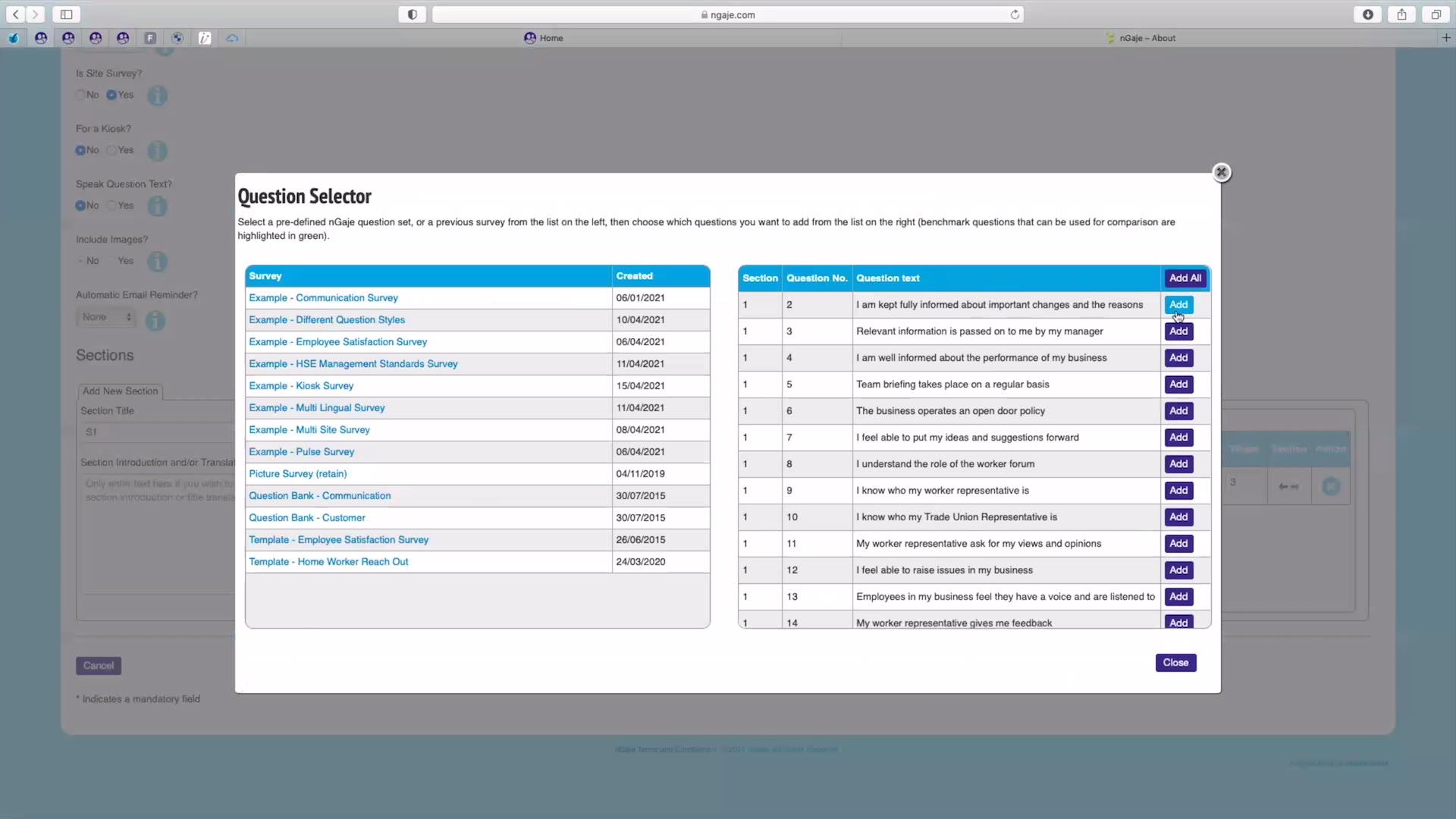The height and width of the screenshot is (819, 1456).
Task: Open the pinned tab with the BMW logo
Action: pyautogui.click(x=177, y=38)
